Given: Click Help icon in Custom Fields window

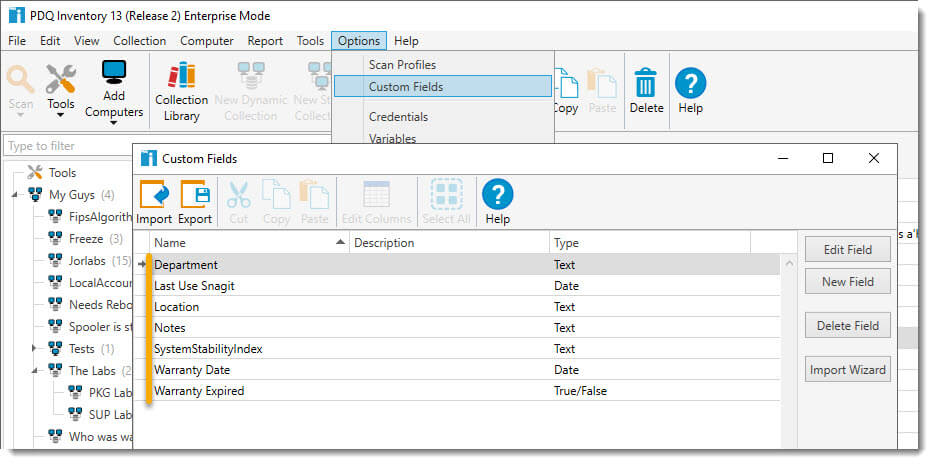Looking at the screenshot, I should tap(497, 195).
